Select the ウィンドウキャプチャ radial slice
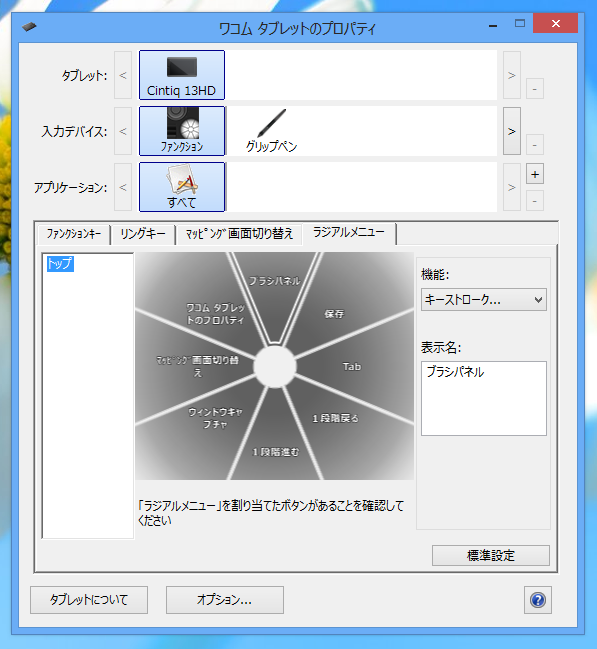The height and width of the screenshot is (649, 597). click(215, 418)
